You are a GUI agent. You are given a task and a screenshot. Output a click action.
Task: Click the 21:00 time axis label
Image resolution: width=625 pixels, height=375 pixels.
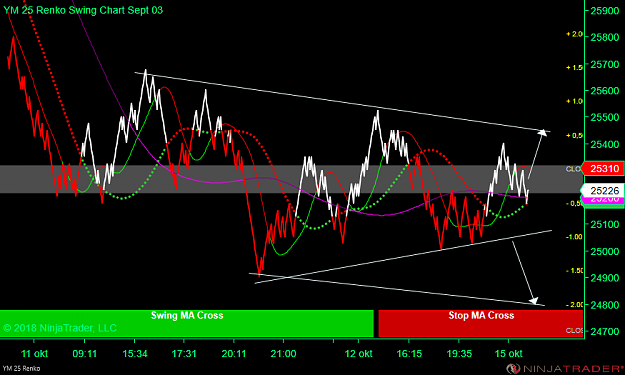(x=283, y=353)
